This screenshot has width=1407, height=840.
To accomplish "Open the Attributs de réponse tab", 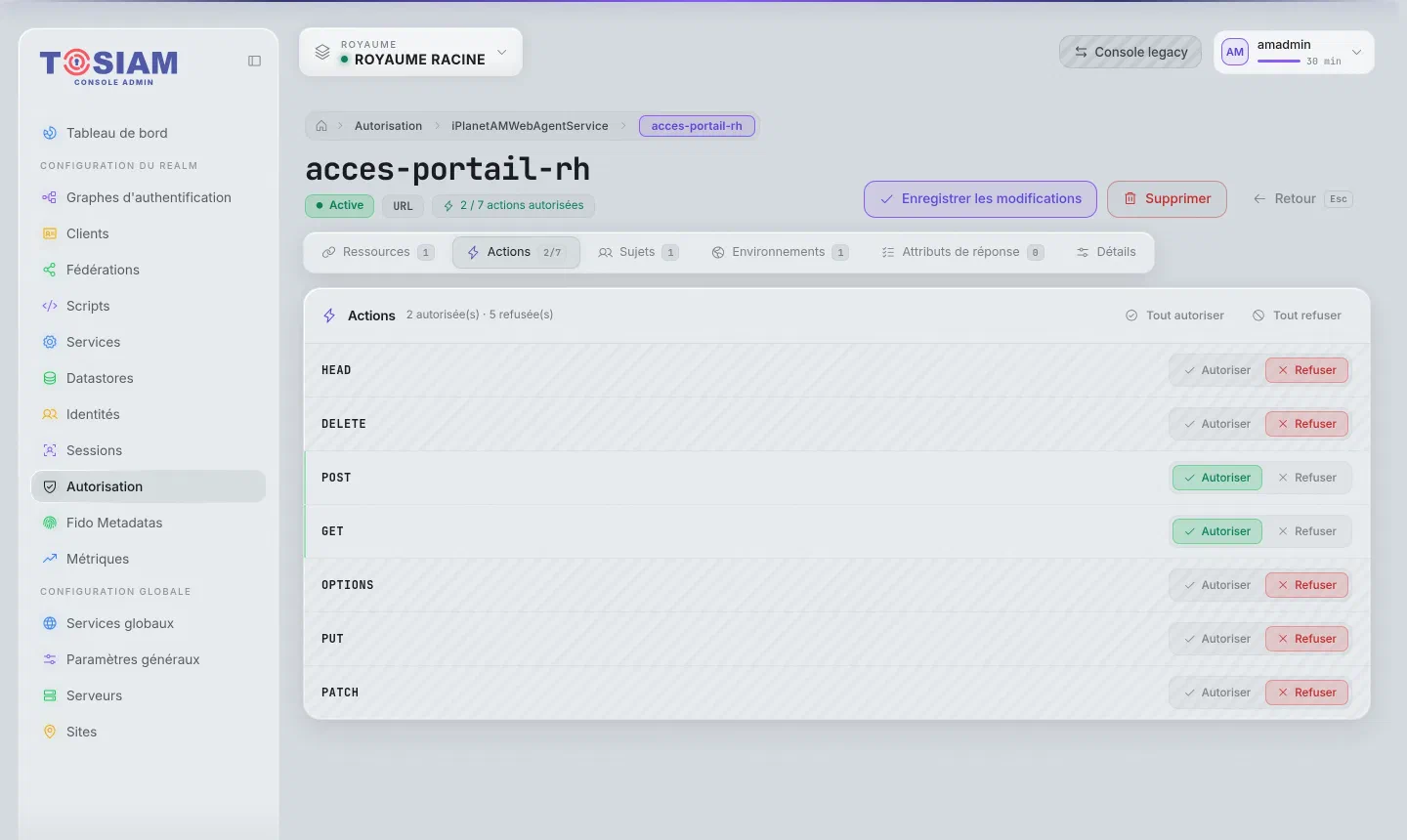I will (962, 252).
